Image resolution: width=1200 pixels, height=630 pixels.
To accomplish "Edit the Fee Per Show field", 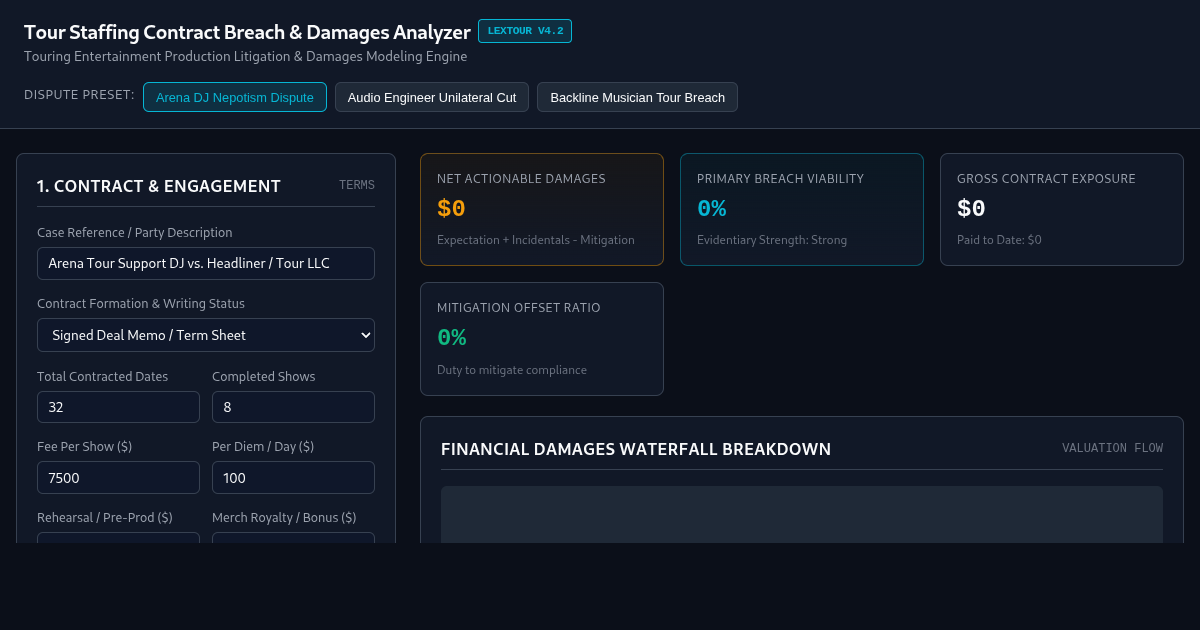I will click(x=118, y=477).
